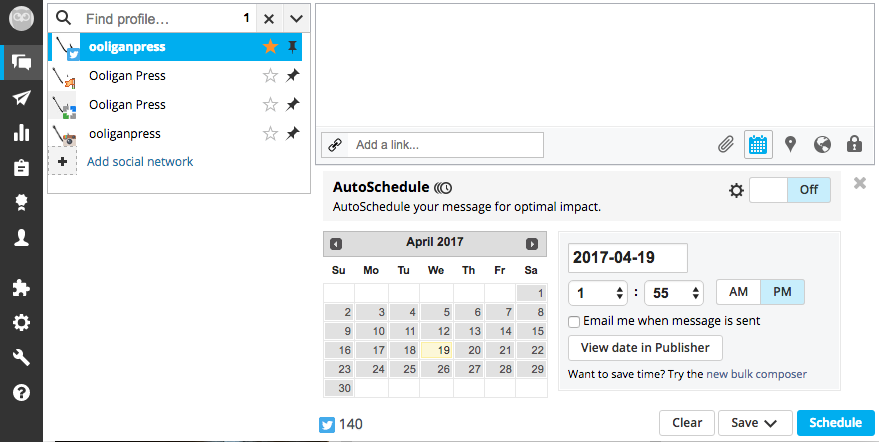Toggle the scheduling calendar icon

pyautogui.click(x=758, y=145)
